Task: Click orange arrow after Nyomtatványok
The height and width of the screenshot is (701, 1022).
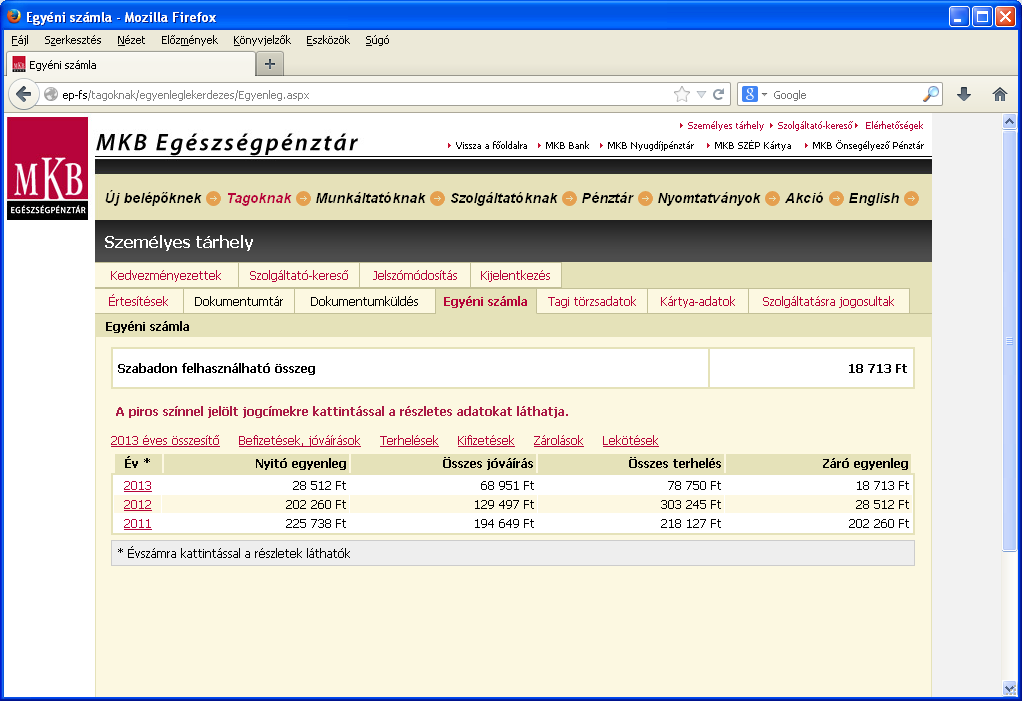Action: pos(772,198)
